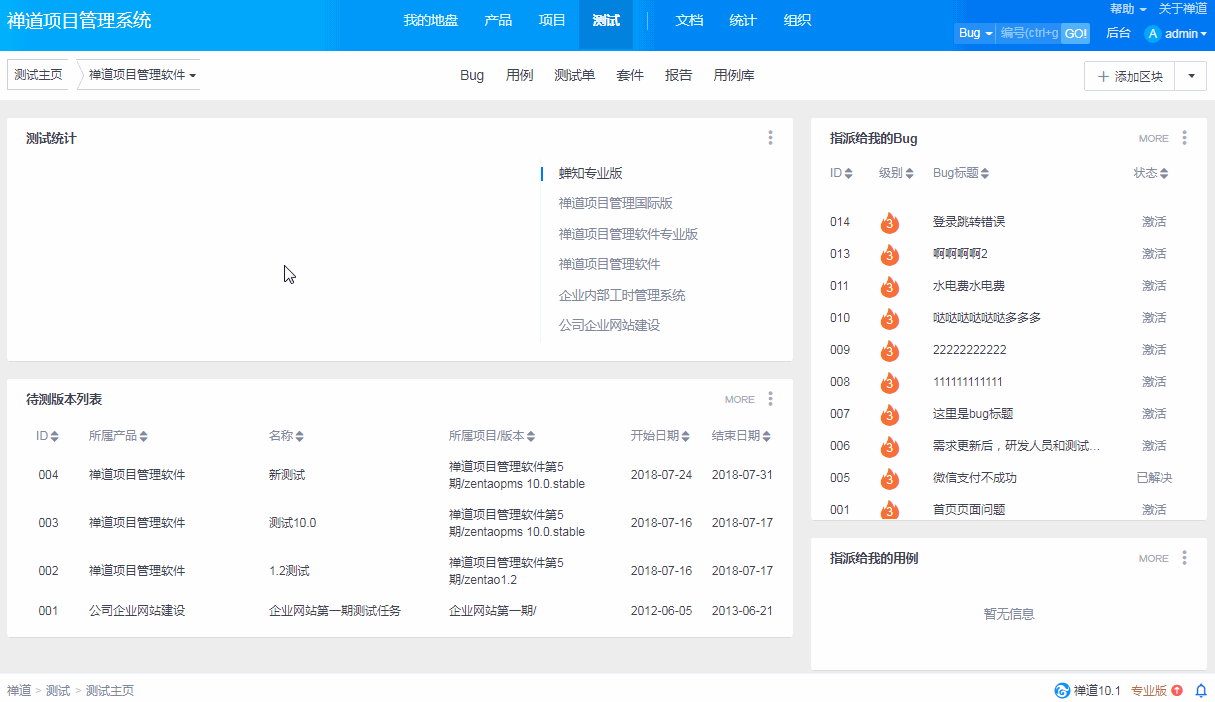Click severity flame icon for bug 014
Image resolution: width=1215 pixels, height=702 pixels.
tap(889, 222)
